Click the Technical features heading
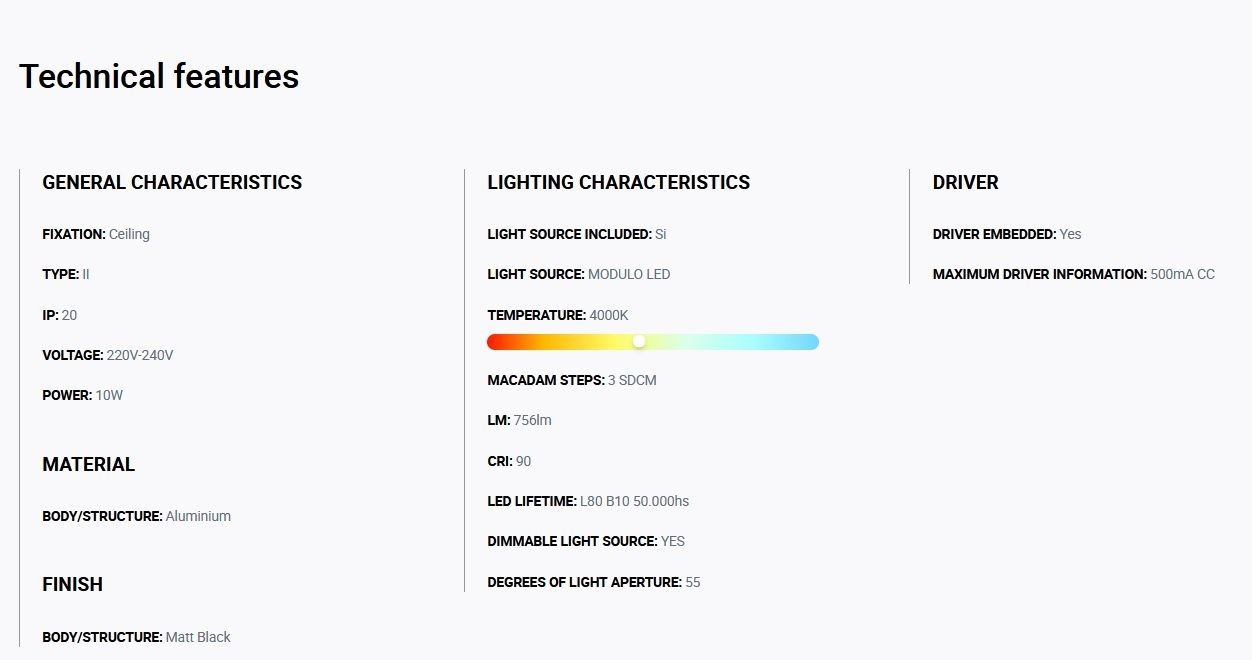 click(x=159, y=77)
